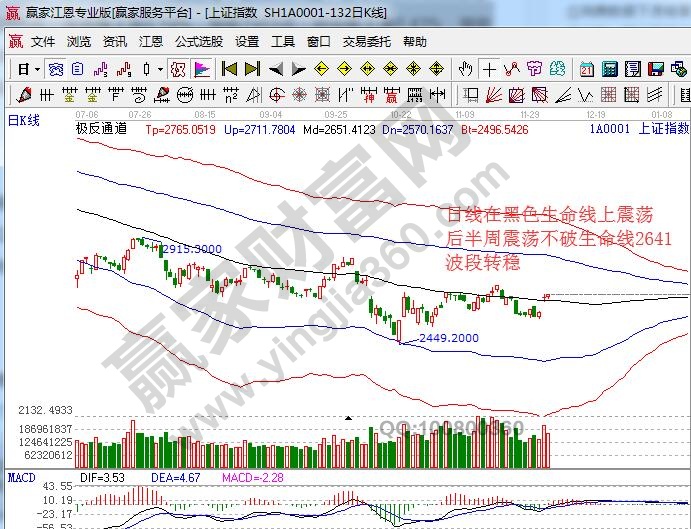
Task: Open the candlestick chart type dropdown arrow
Action: (160, 69)
